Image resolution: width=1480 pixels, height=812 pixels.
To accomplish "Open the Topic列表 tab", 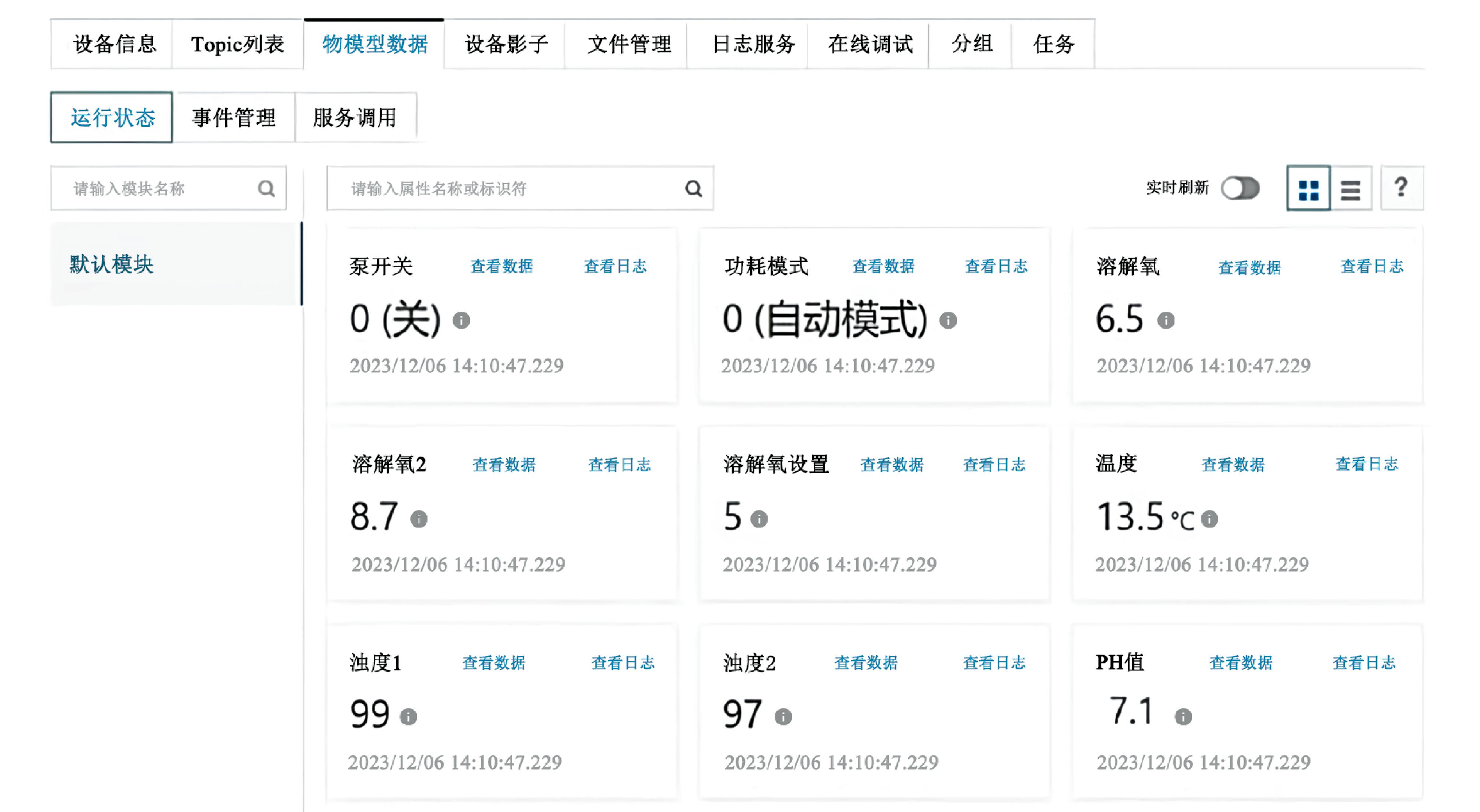I will [x=238, y=44].
